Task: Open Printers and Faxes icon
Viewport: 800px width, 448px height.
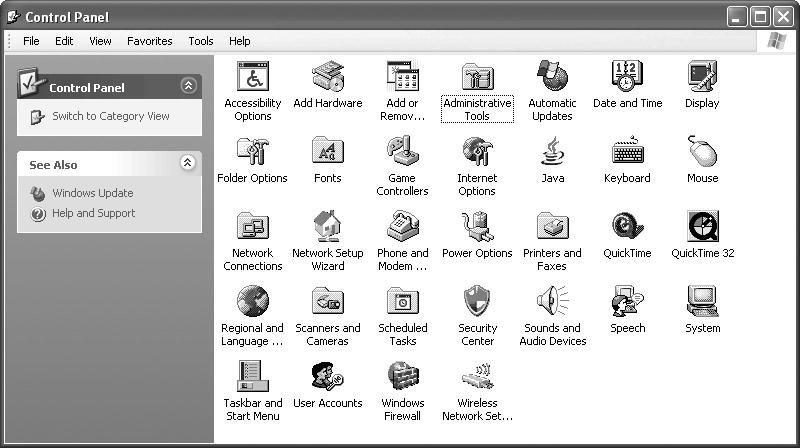Action: [552, 227]
